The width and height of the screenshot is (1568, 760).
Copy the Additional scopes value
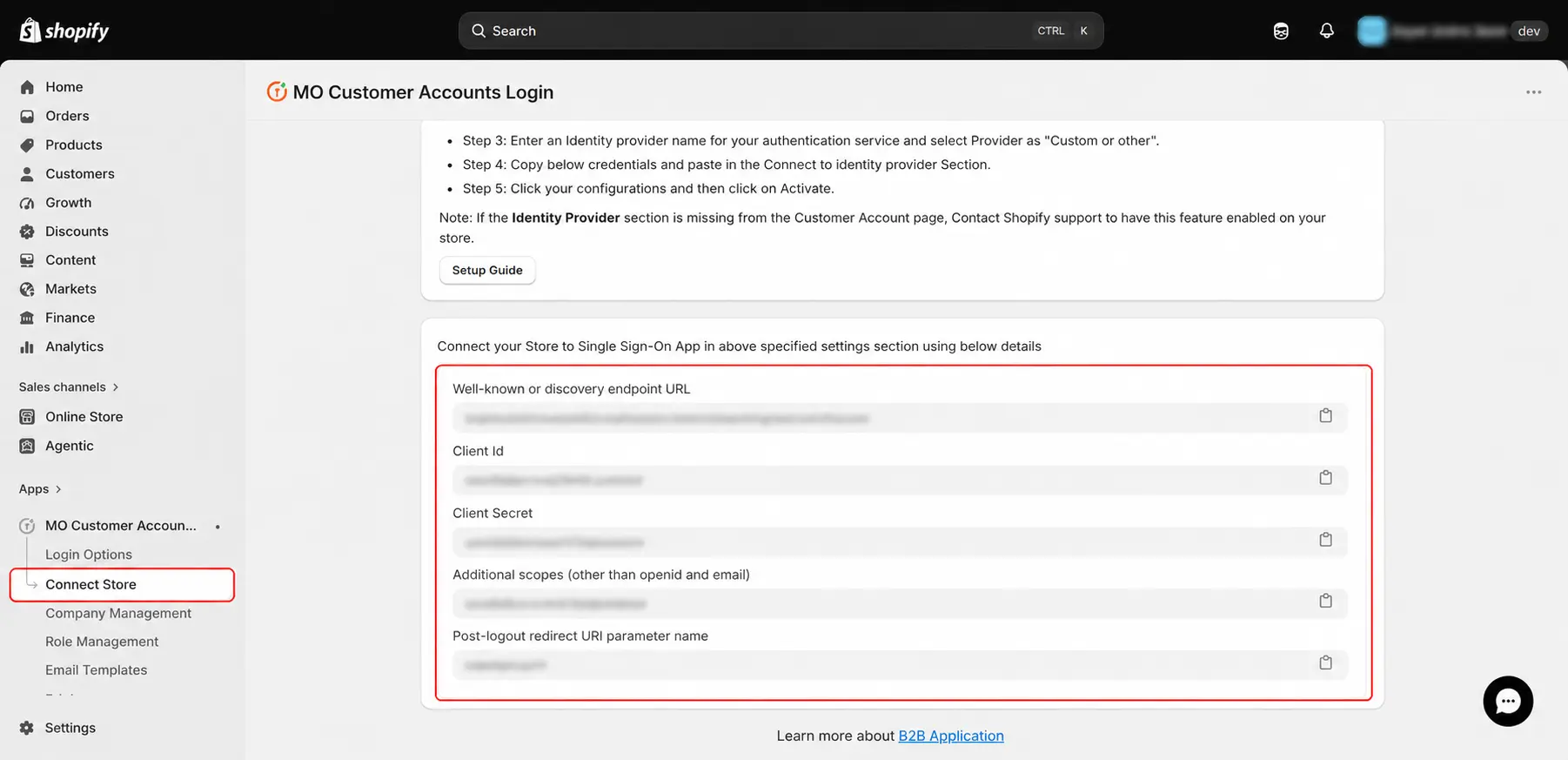(1325, 601)
